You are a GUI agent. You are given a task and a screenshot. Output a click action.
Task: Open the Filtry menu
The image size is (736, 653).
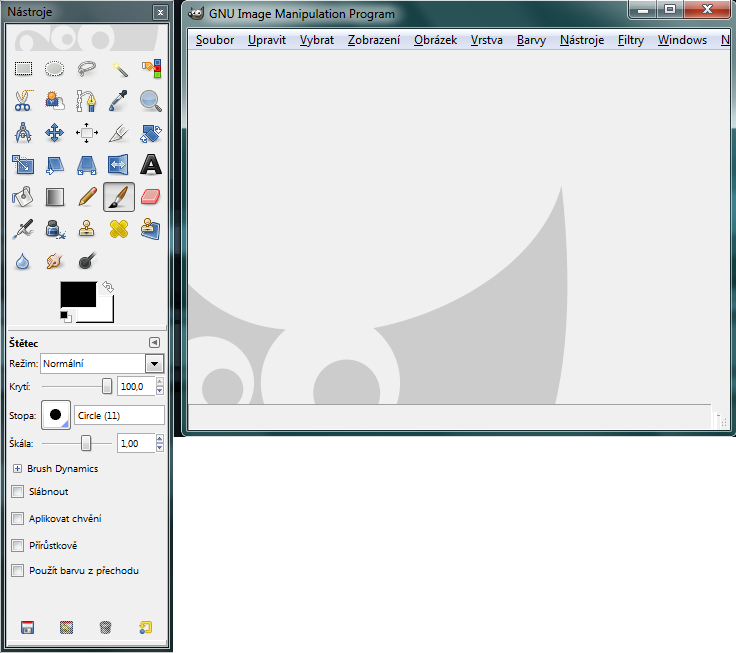point(631,40)
